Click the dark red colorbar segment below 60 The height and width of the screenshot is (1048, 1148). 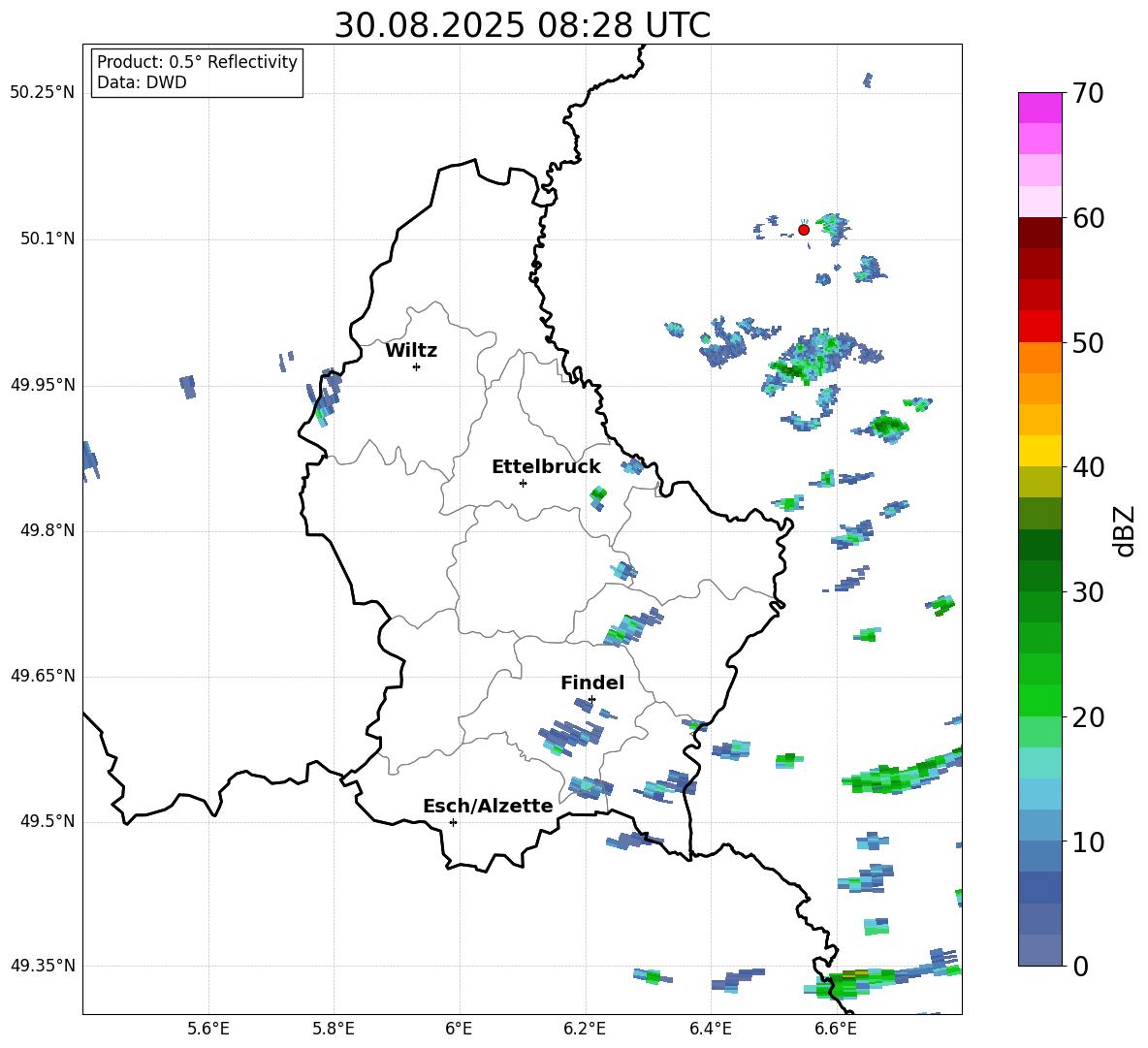[1039, 233]
